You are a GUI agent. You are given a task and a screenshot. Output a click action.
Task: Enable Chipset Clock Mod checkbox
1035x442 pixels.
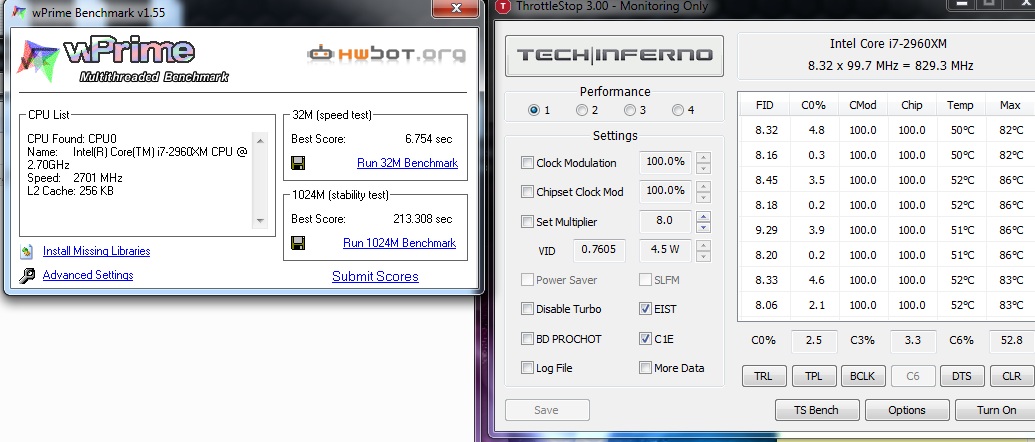pos(527,191)
